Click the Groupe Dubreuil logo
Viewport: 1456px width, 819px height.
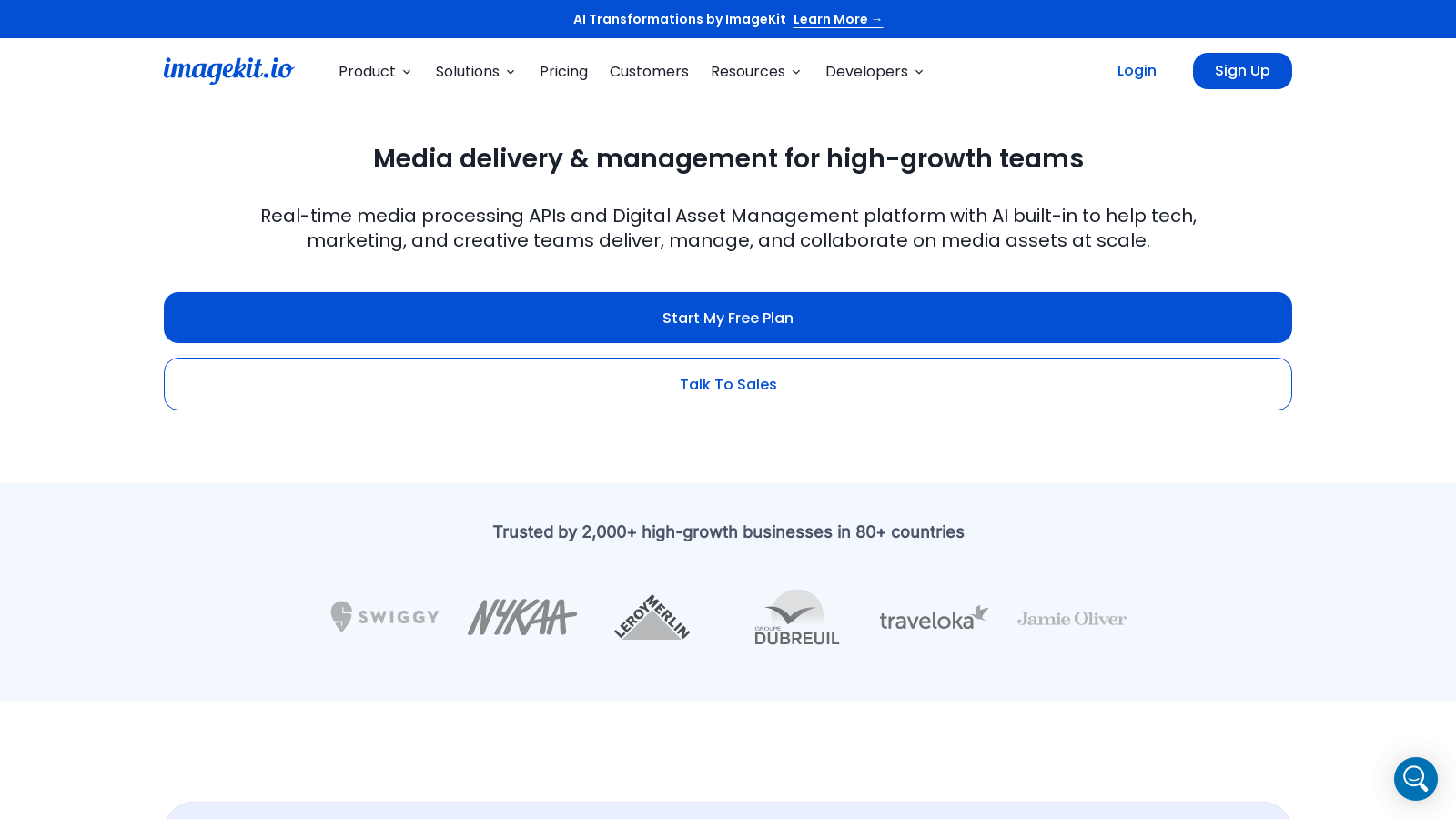pyautogui.click(x=796, y=617)
